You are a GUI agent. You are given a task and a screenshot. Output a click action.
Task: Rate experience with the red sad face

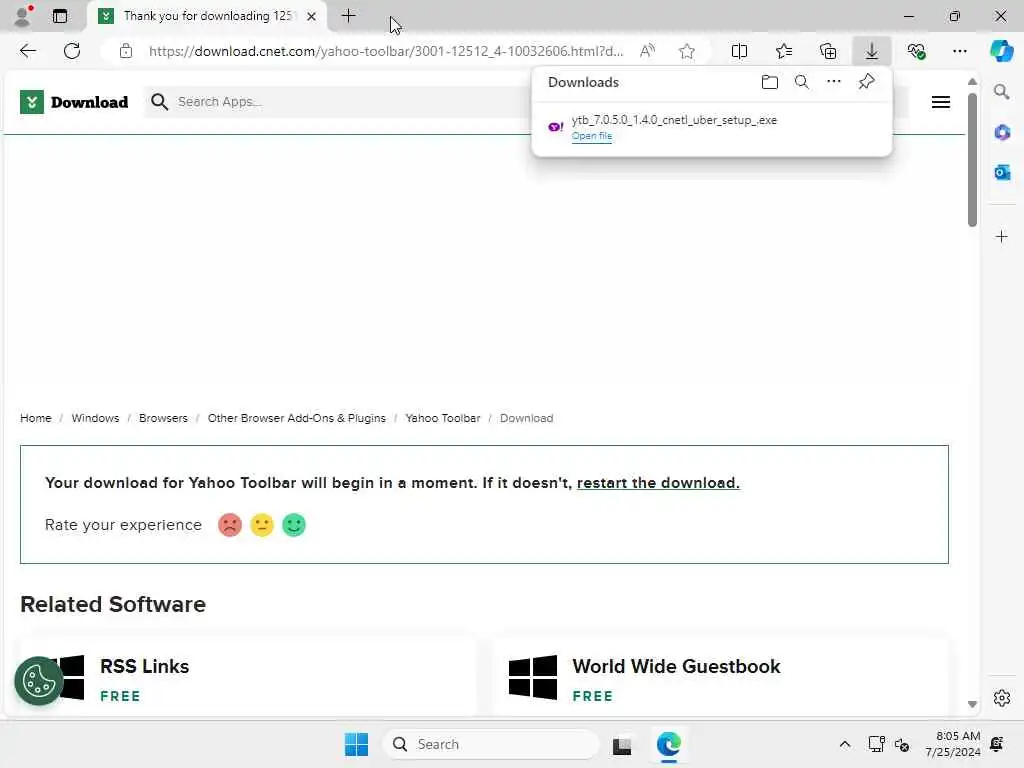tap(230, 525)
